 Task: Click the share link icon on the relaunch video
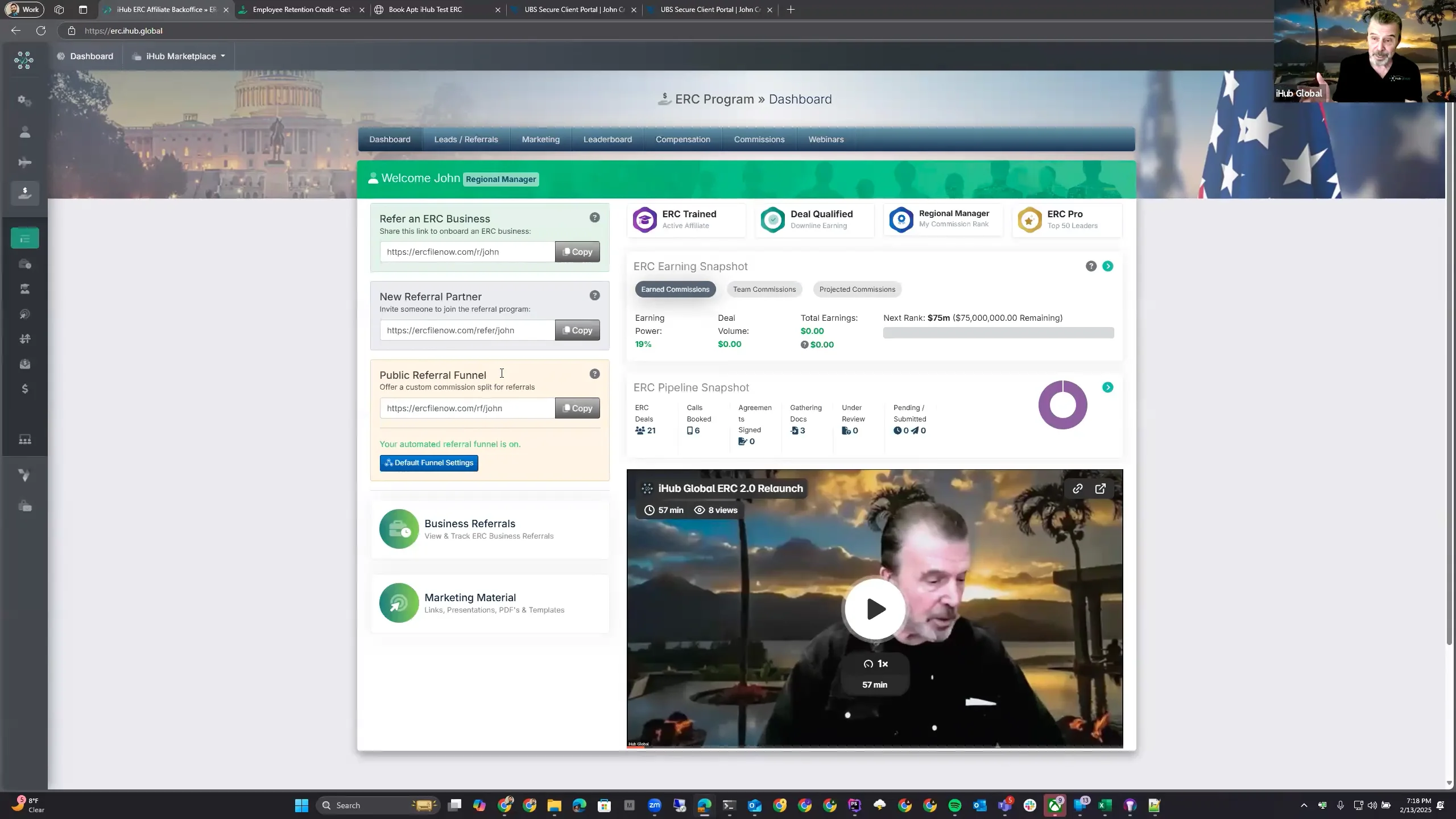1077,488
